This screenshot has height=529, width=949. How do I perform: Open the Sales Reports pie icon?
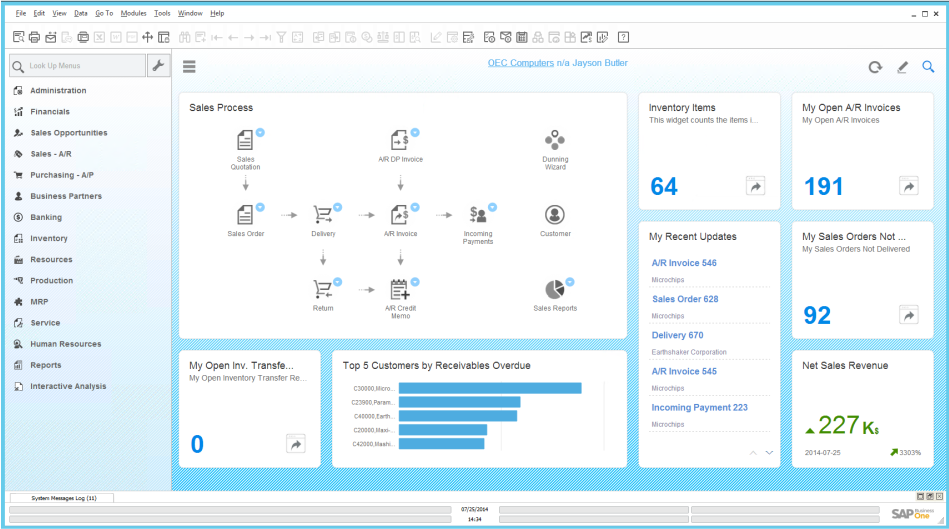pos(554,289)
